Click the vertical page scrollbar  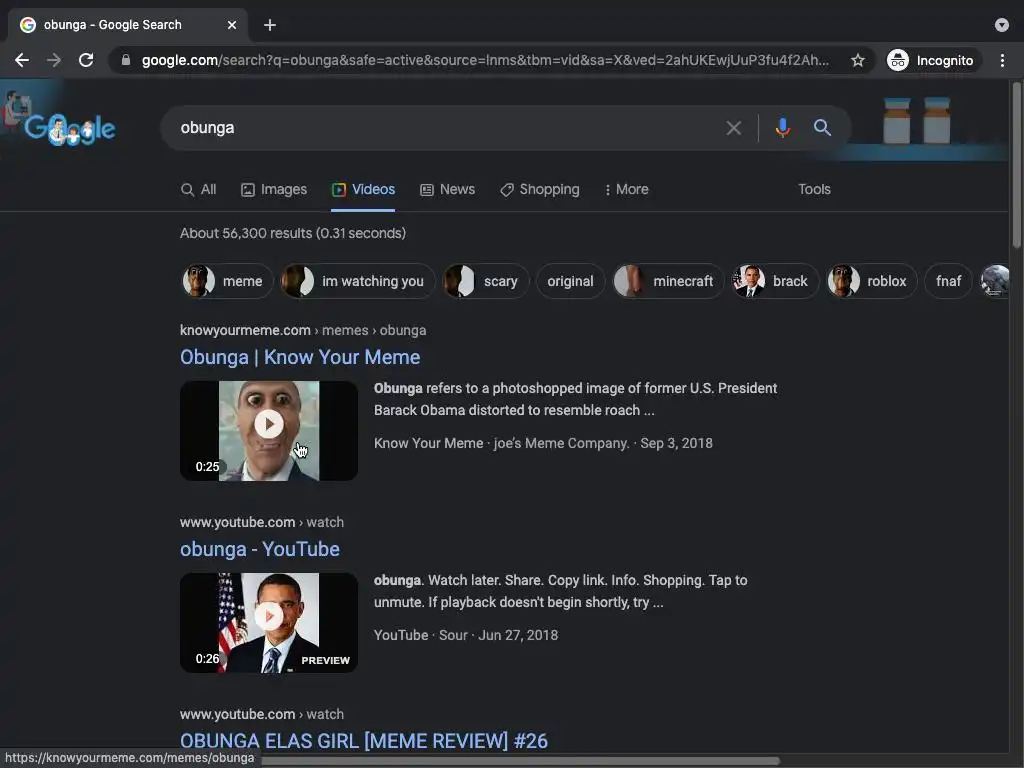1016,165
